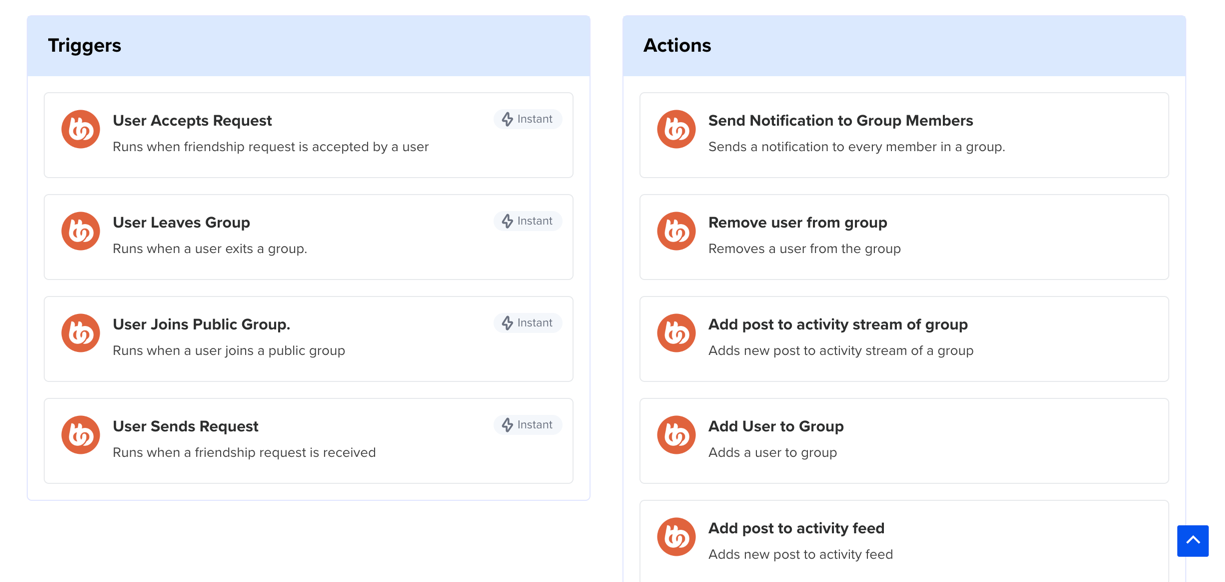
Task: Click text 'Removes a user from the group'
Action: [x=804, y=249]
